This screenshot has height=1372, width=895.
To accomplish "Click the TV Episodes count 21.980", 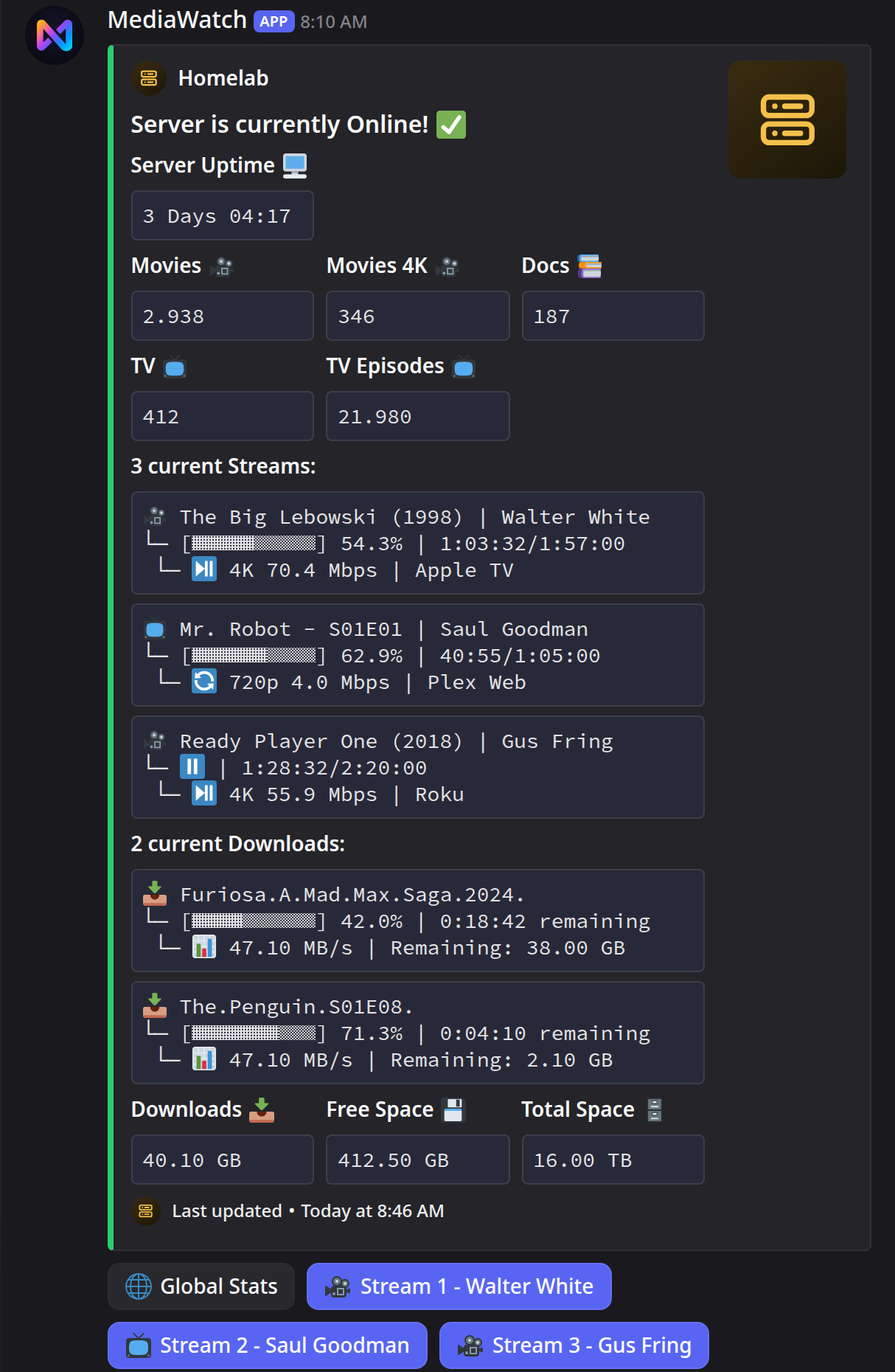I will pos(375,417).
